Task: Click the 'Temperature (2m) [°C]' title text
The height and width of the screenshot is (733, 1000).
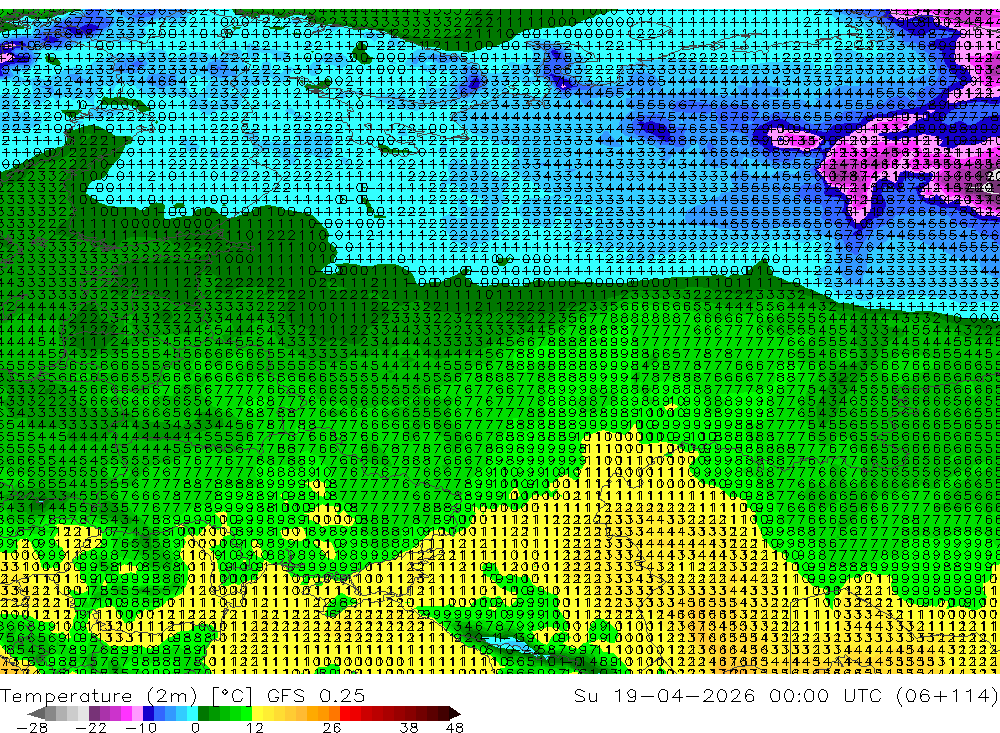Action: (126, 695)
